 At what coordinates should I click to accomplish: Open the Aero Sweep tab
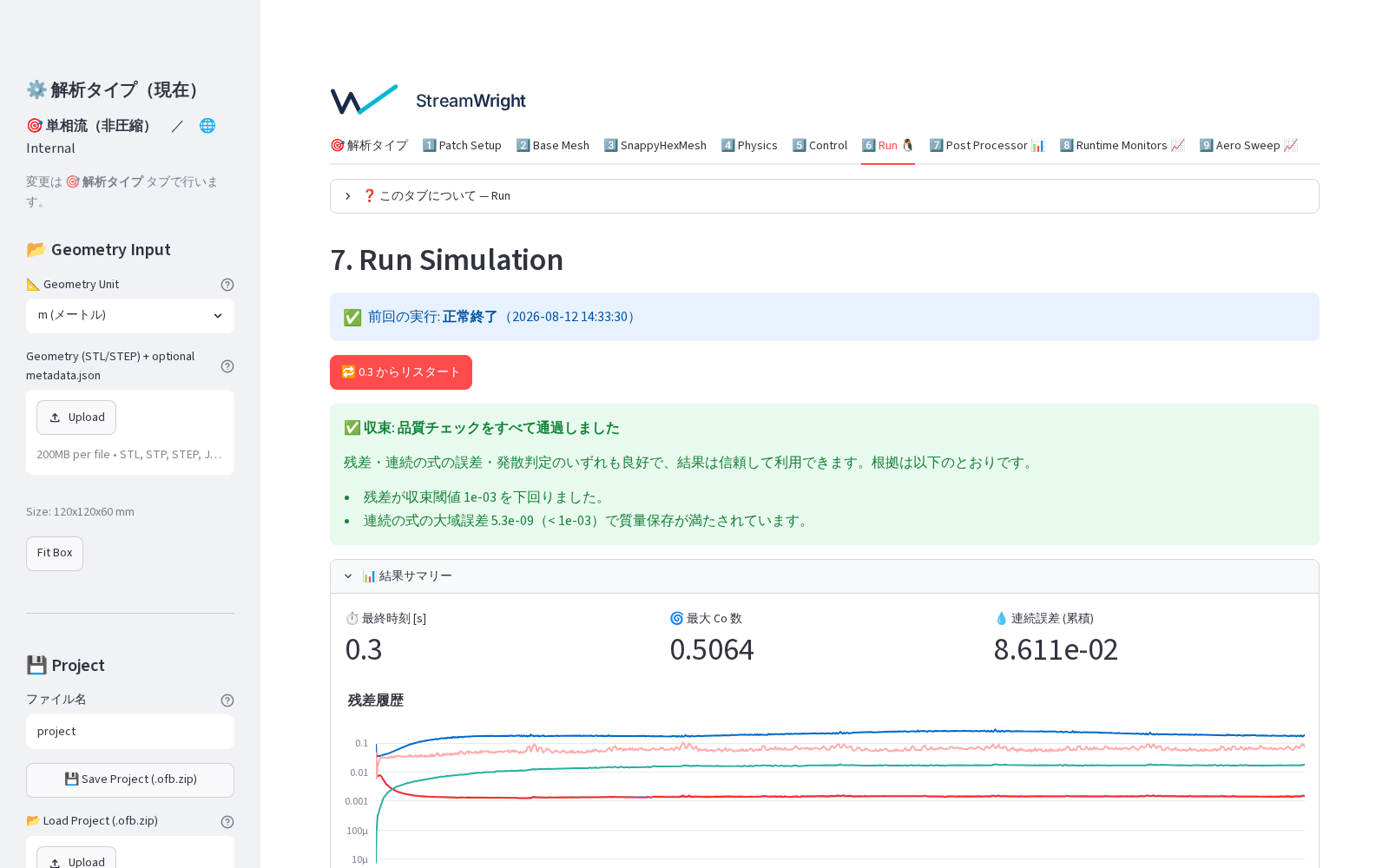pos(1248,146)
